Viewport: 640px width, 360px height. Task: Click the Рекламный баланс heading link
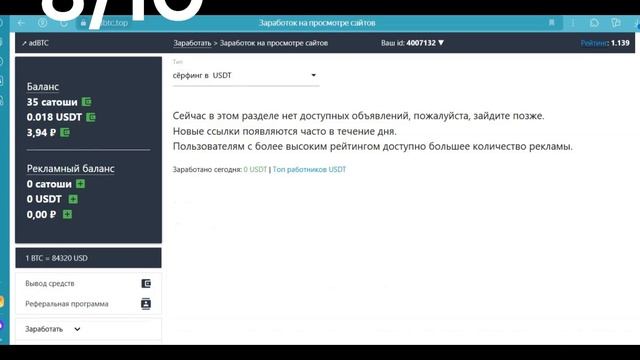click(x=71, y=169)
